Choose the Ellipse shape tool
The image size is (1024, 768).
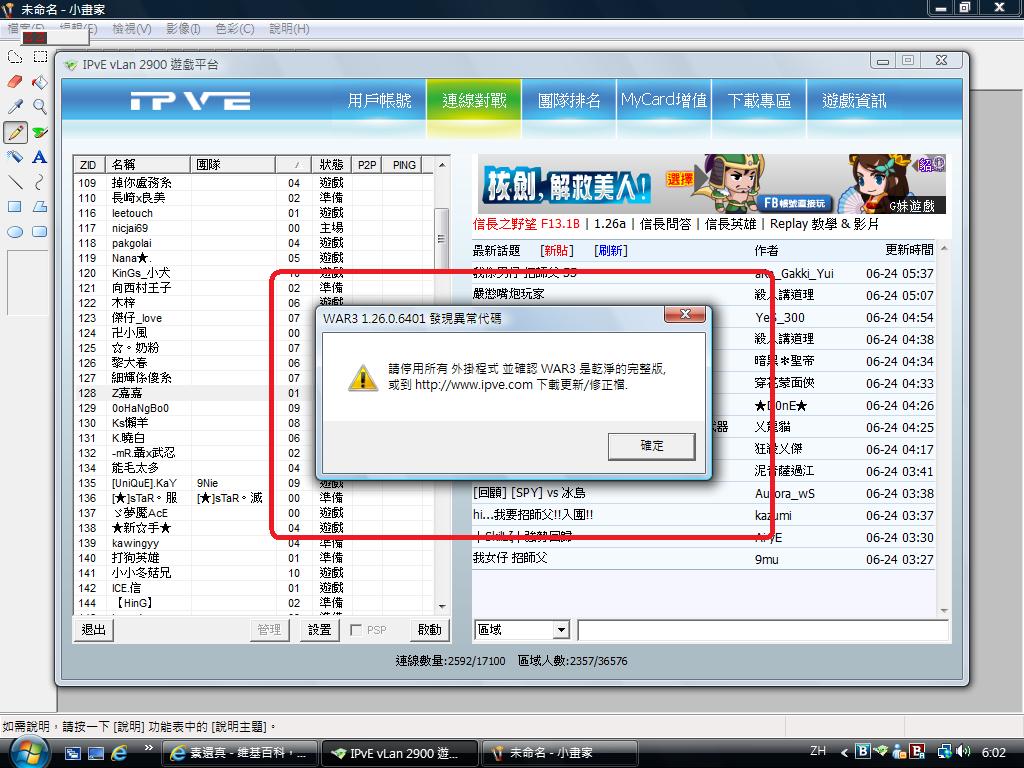click(x=15, y=231)
